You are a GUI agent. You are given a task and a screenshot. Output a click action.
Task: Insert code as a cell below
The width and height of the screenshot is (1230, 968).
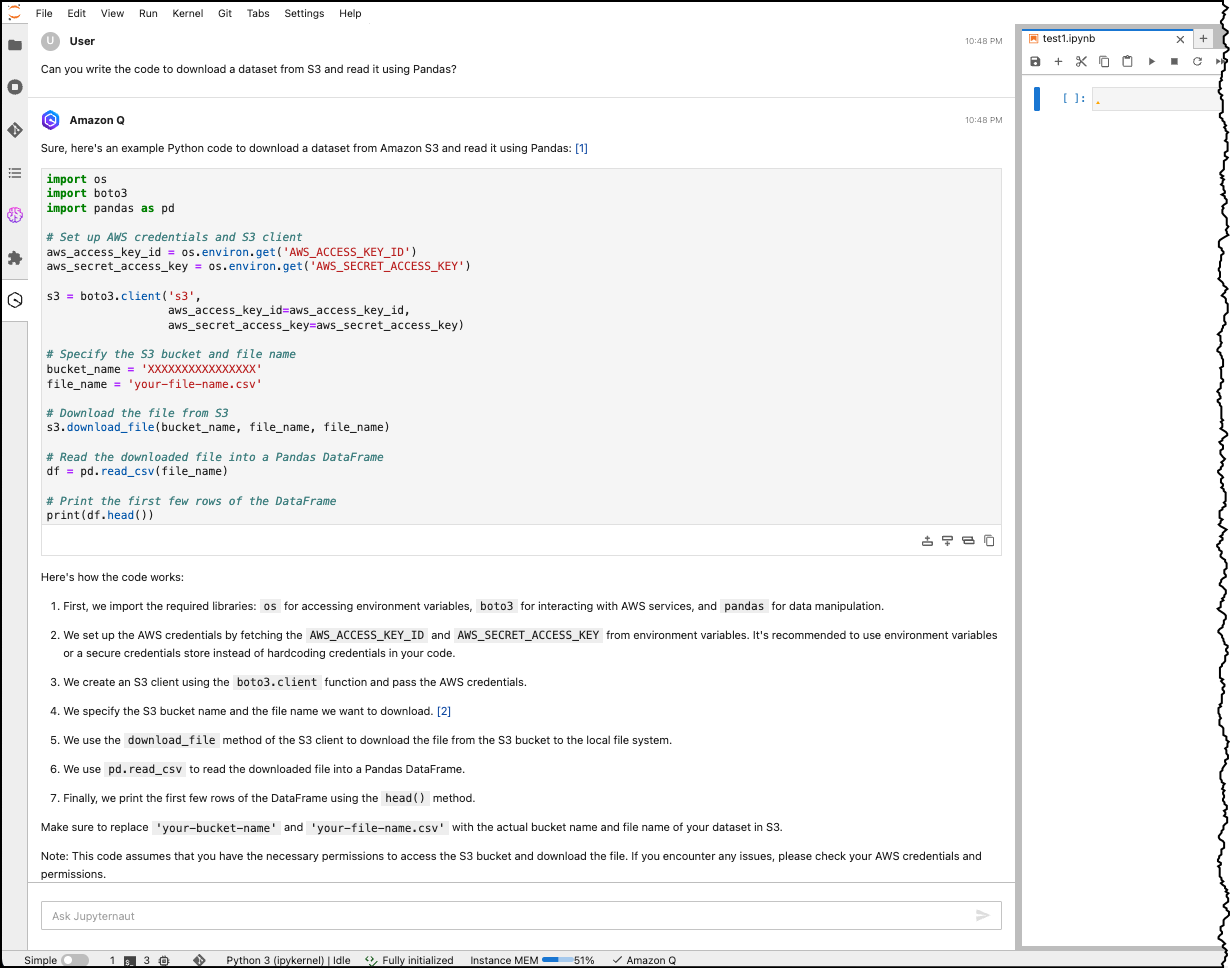(947, 541)
